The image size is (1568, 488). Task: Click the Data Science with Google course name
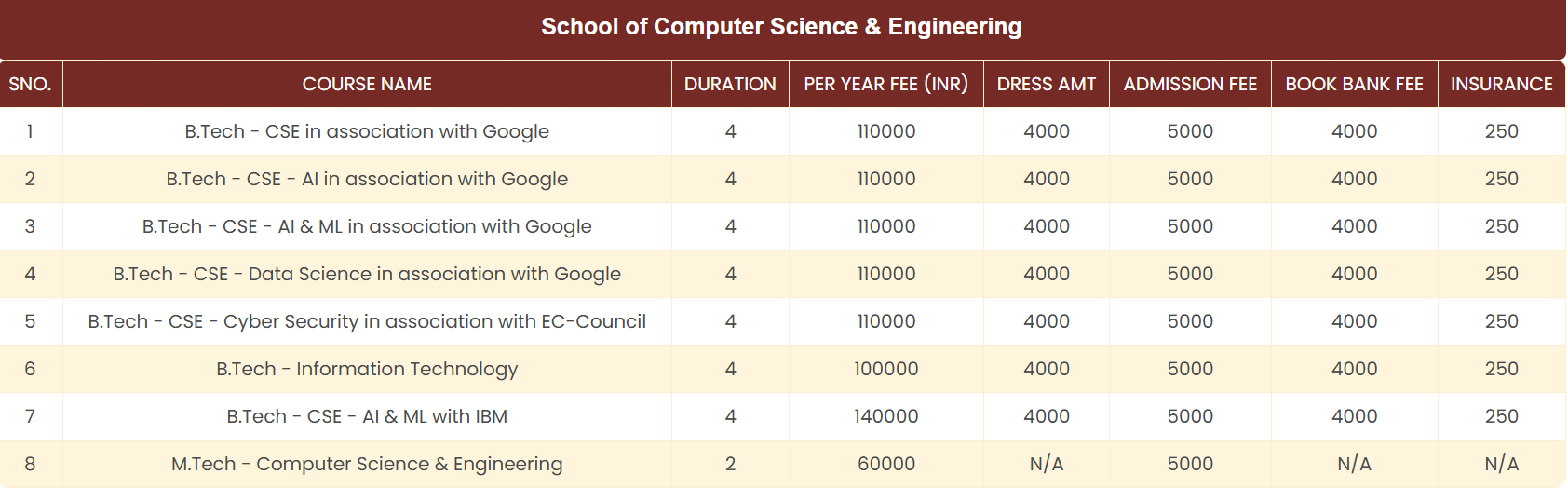367,274
